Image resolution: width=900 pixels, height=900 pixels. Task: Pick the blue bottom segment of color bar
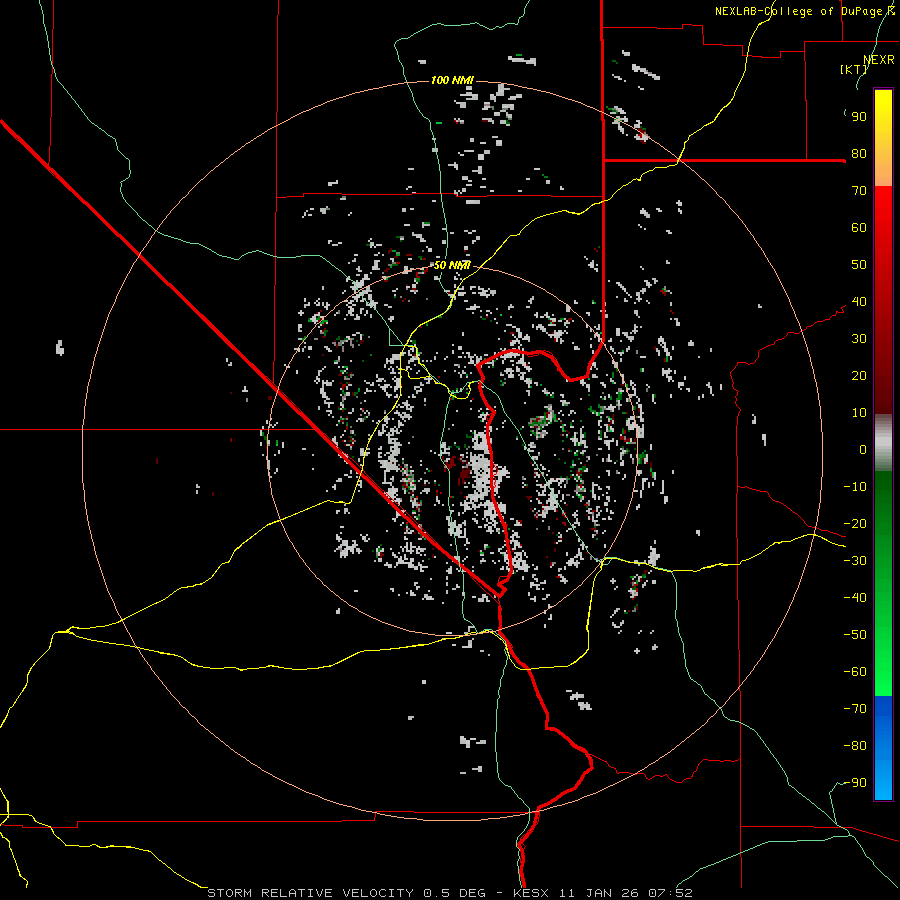click(883, 747)
